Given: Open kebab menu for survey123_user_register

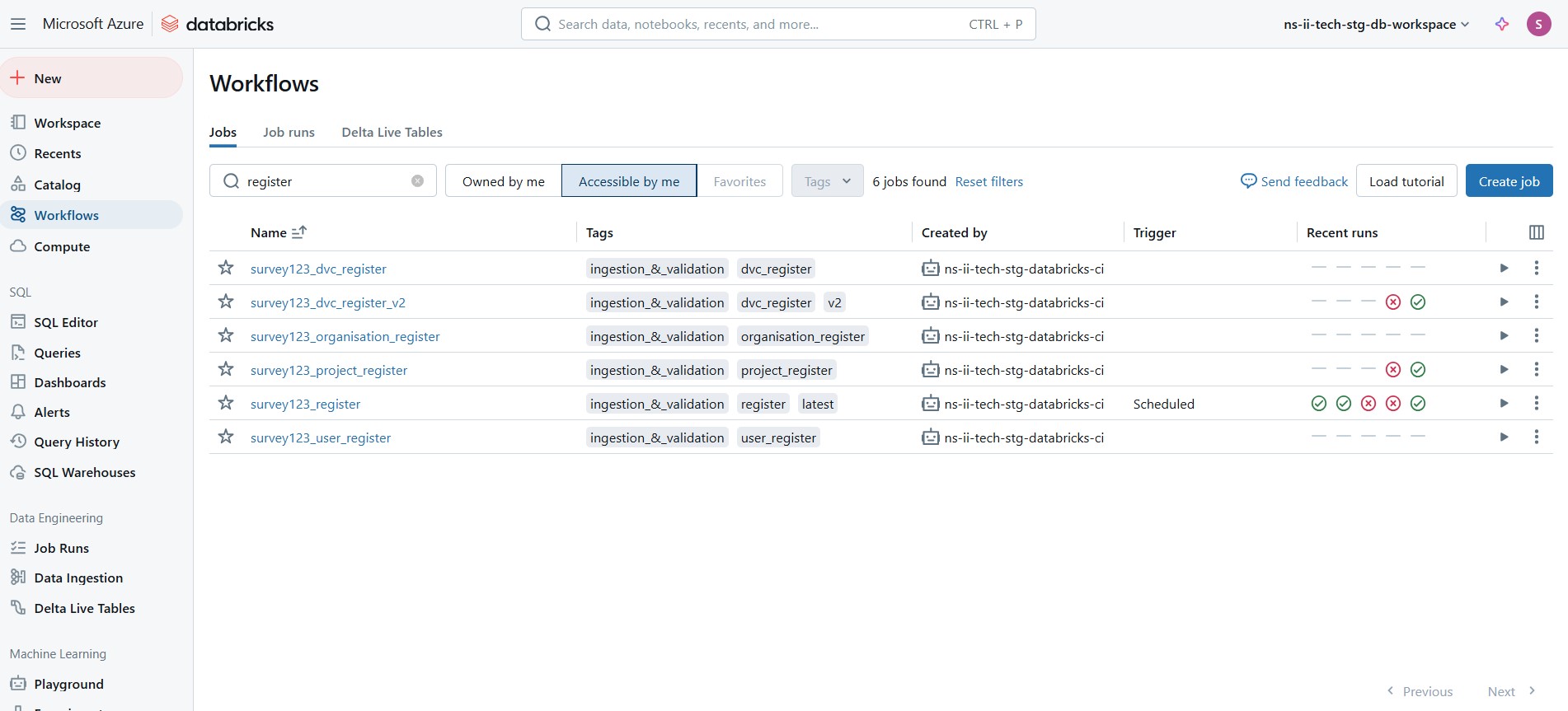Looking at the screenshot, I should tap(1536, 437).
